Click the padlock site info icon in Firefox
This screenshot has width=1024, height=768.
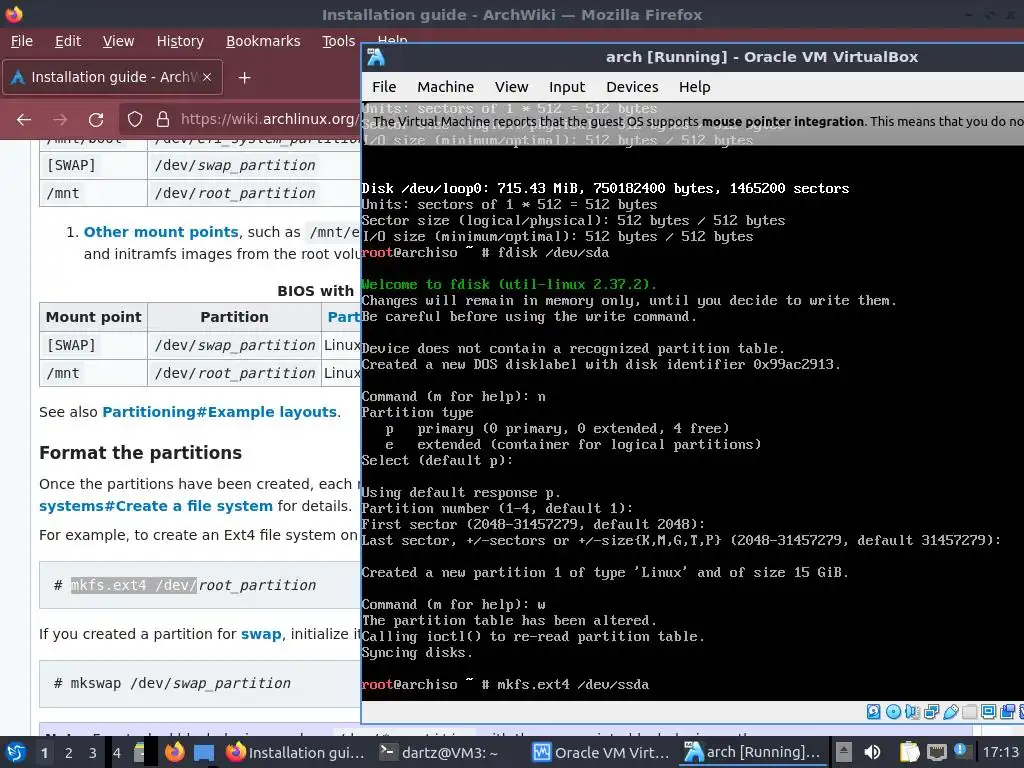pyautogui.click(x=163, y=119)
